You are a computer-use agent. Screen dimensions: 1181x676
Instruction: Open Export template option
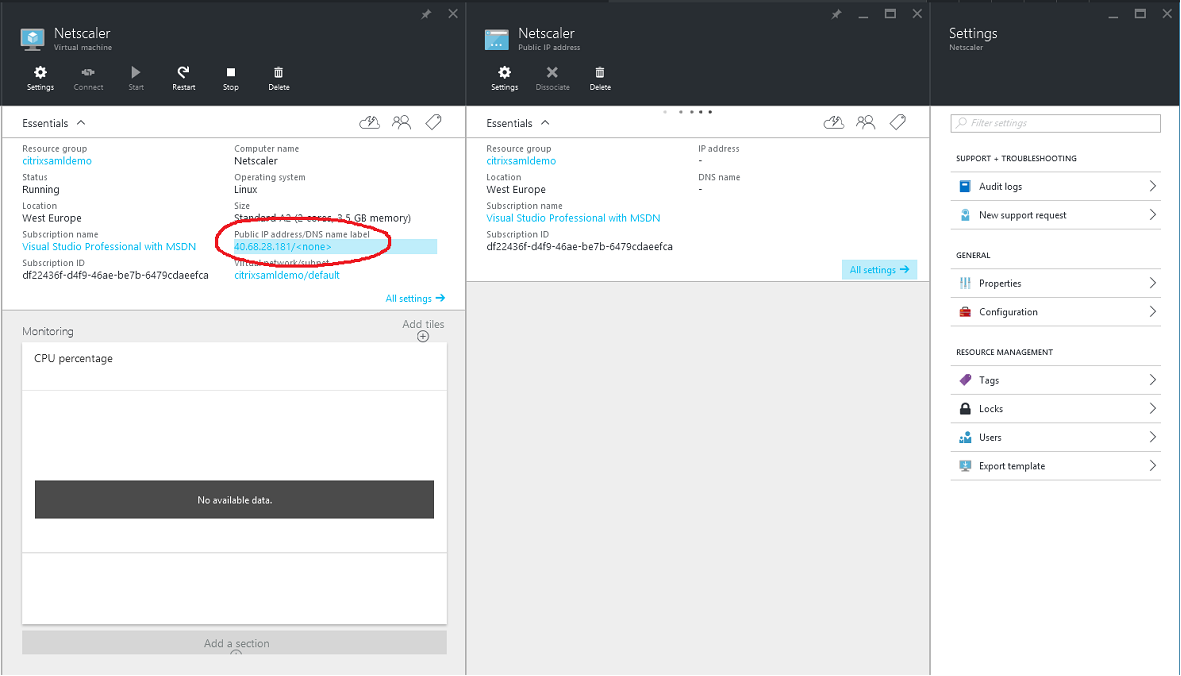1055,466
